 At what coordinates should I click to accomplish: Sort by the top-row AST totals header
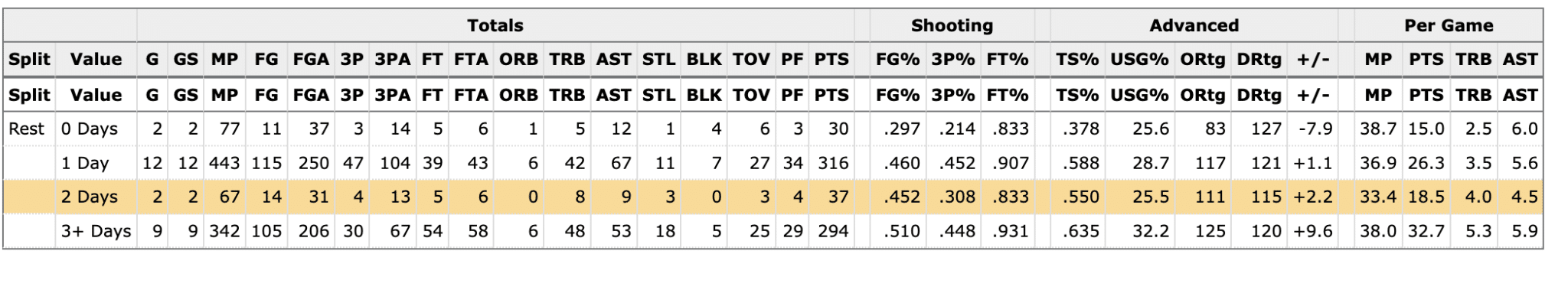613,59
